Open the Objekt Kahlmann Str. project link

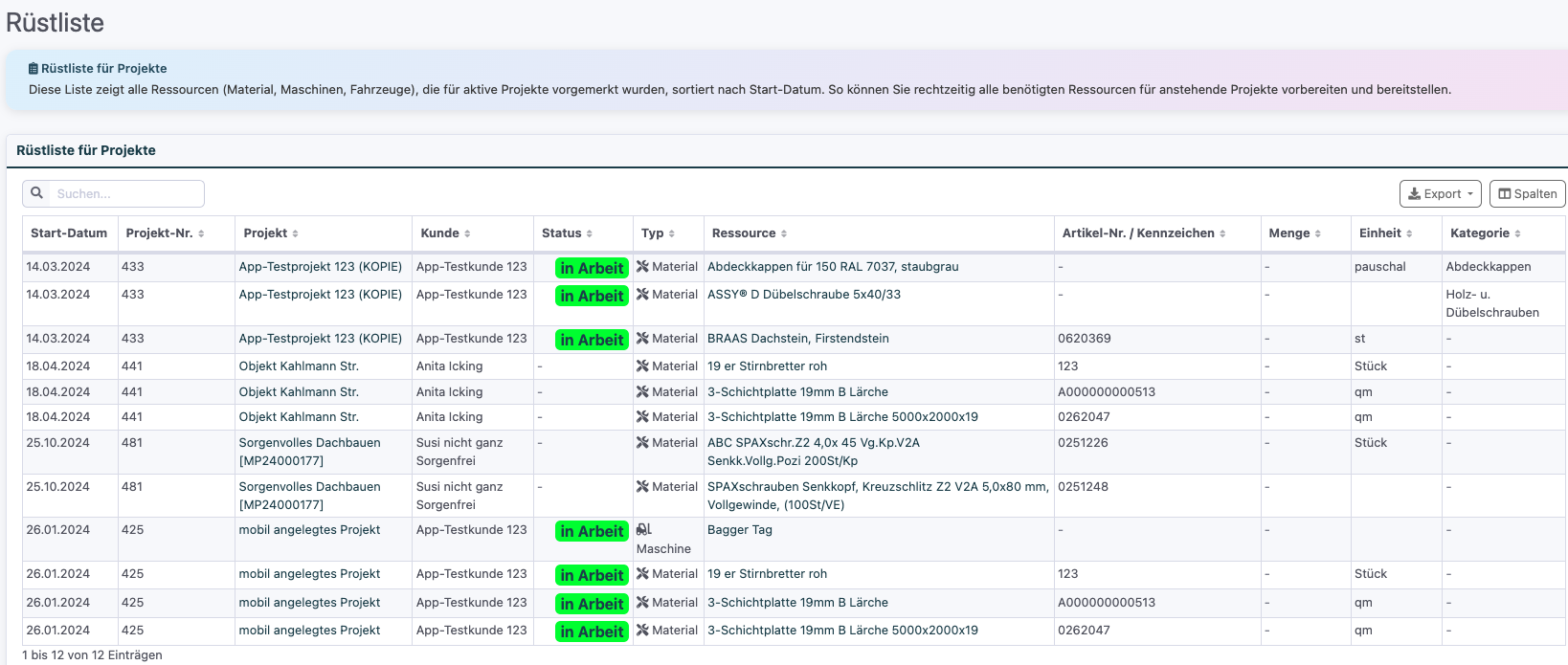click(x=299, y=366)
